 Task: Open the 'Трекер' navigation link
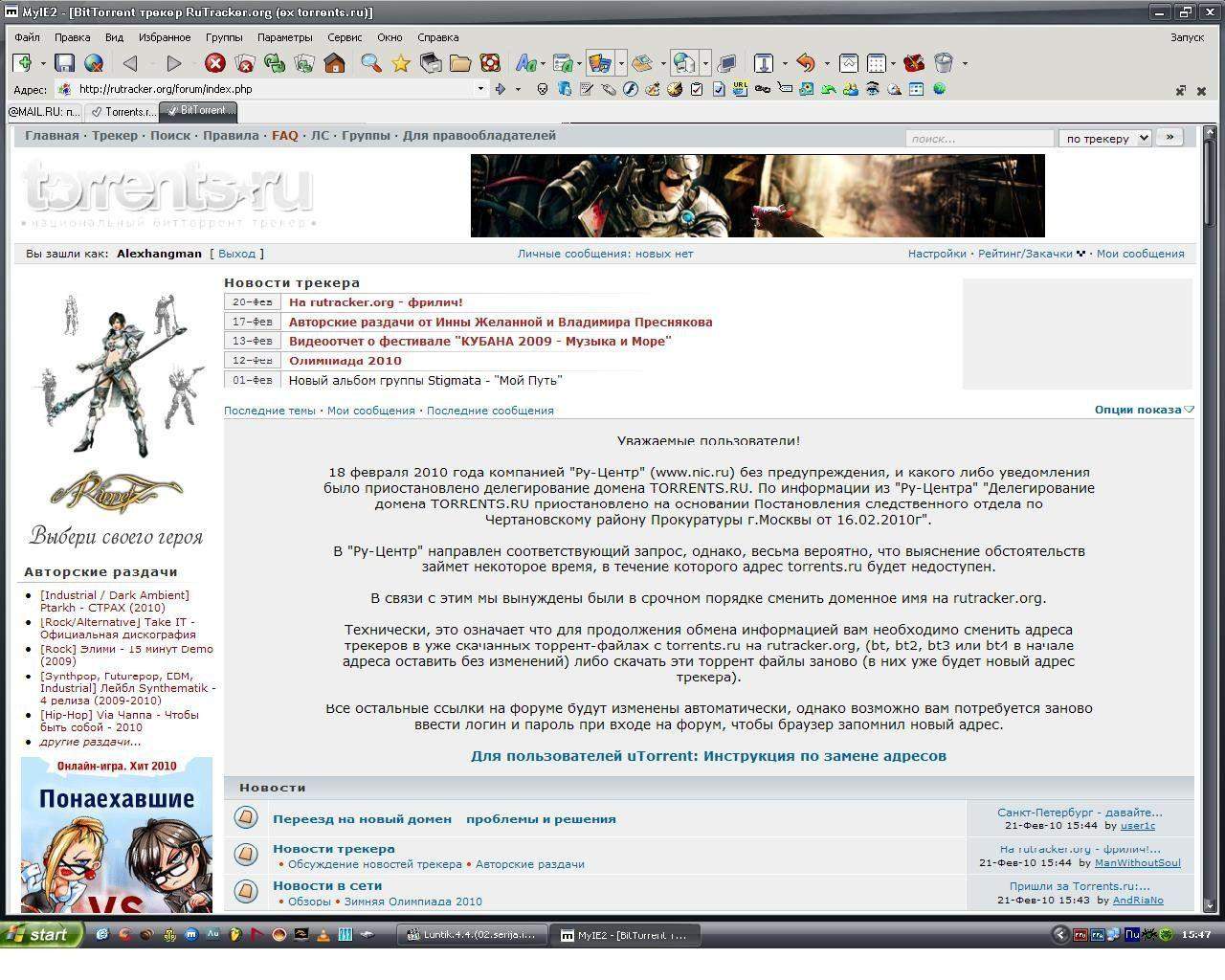click(x=115, y=136)
